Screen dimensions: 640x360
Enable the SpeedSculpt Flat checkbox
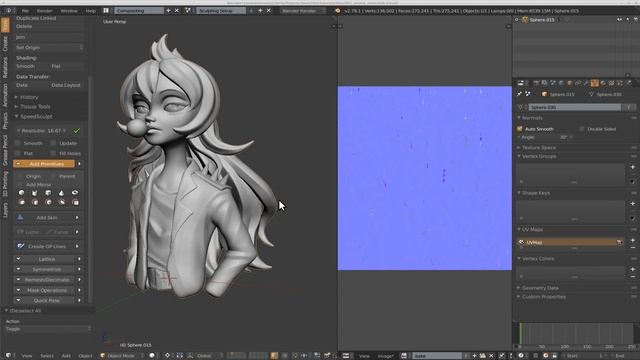click(18, 153)
